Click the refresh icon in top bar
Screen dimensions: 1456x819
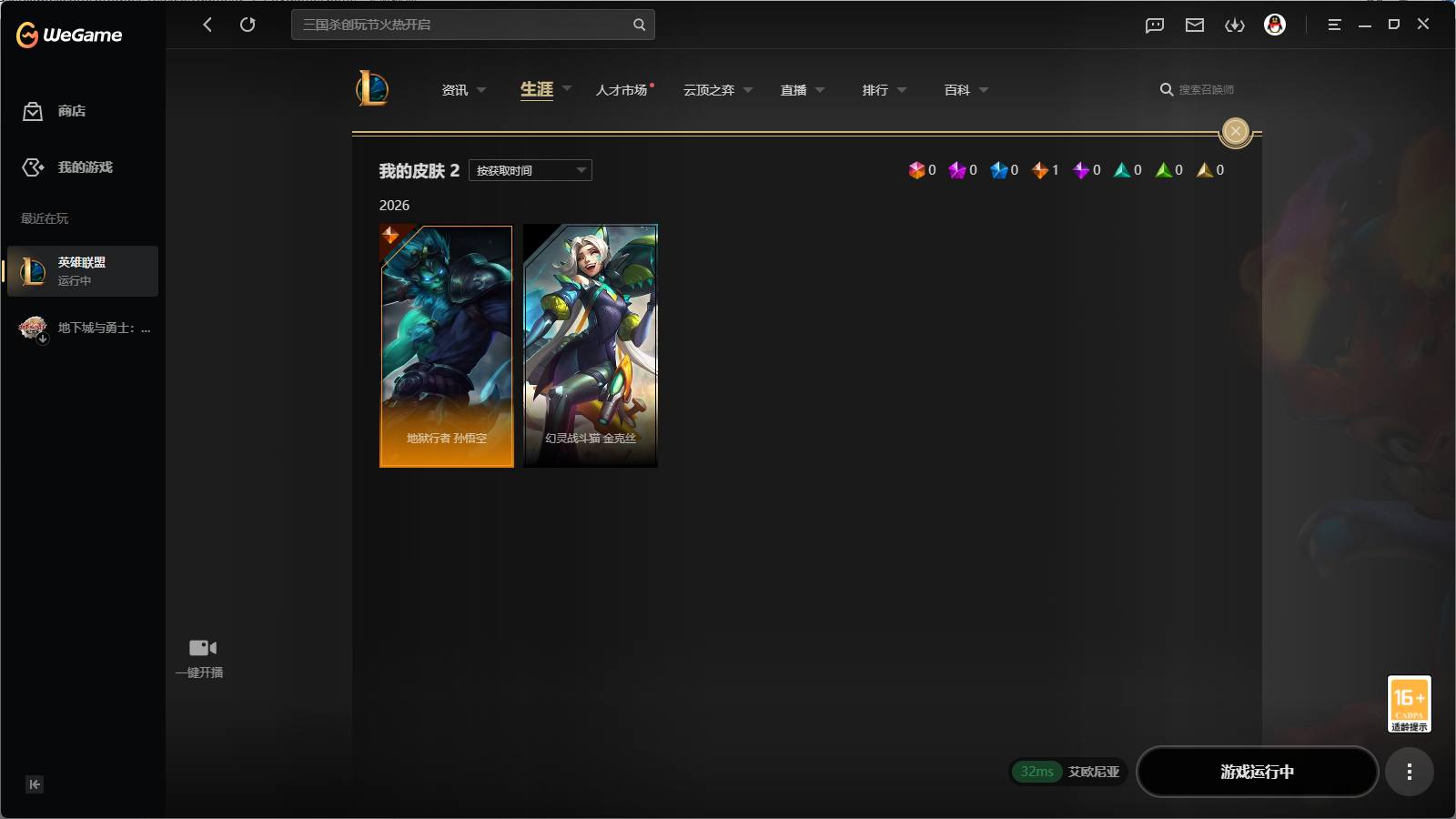[248, 25]
